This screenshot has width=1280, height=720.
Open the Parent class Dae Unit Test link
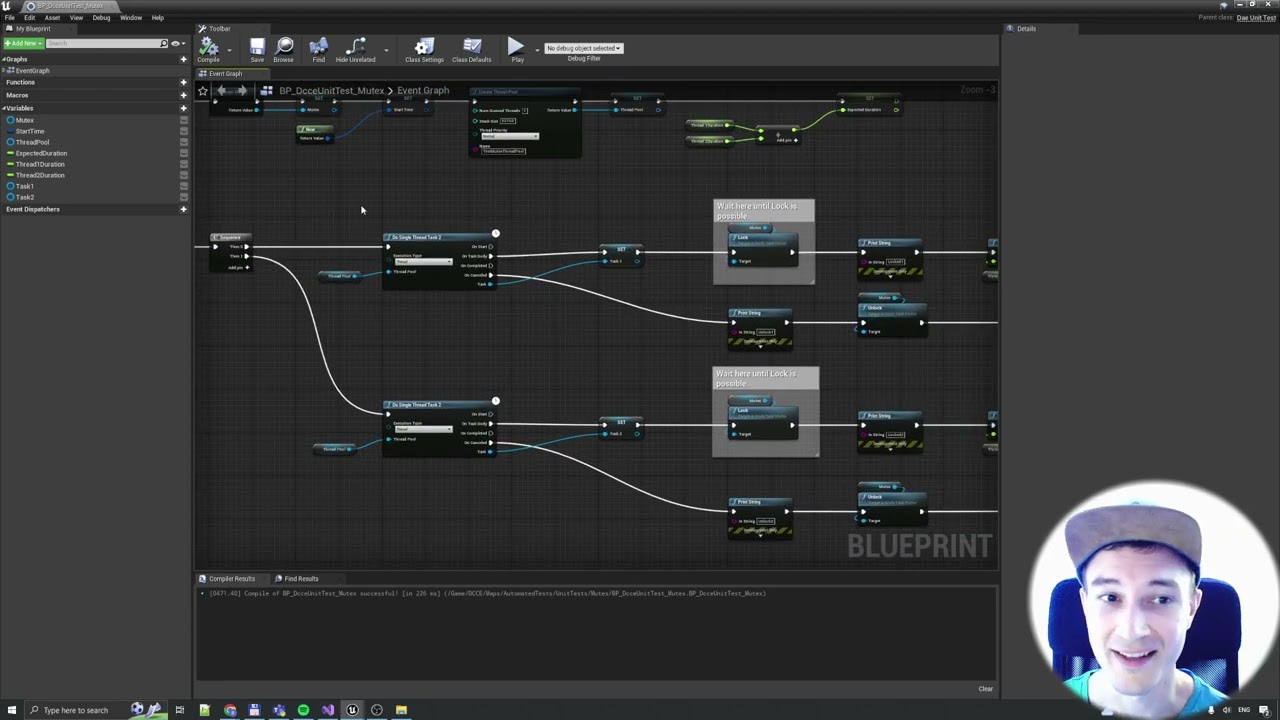click(x=1256, y=17)
